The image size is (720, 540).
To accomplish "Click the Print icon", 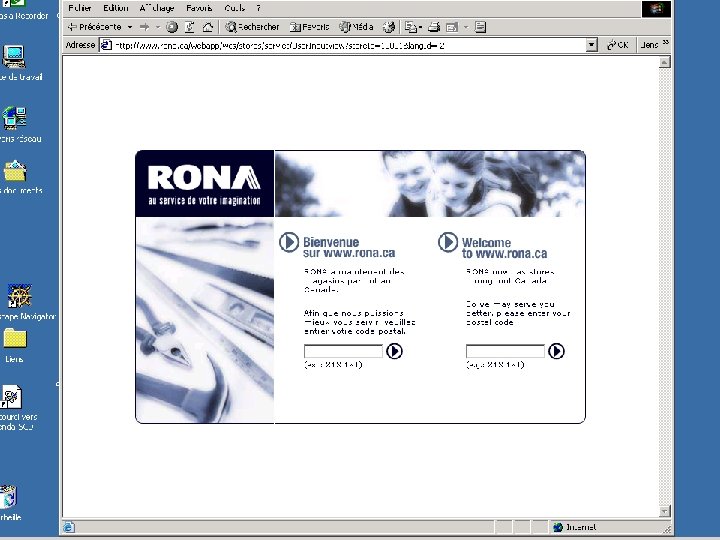I will pos(434,27).
